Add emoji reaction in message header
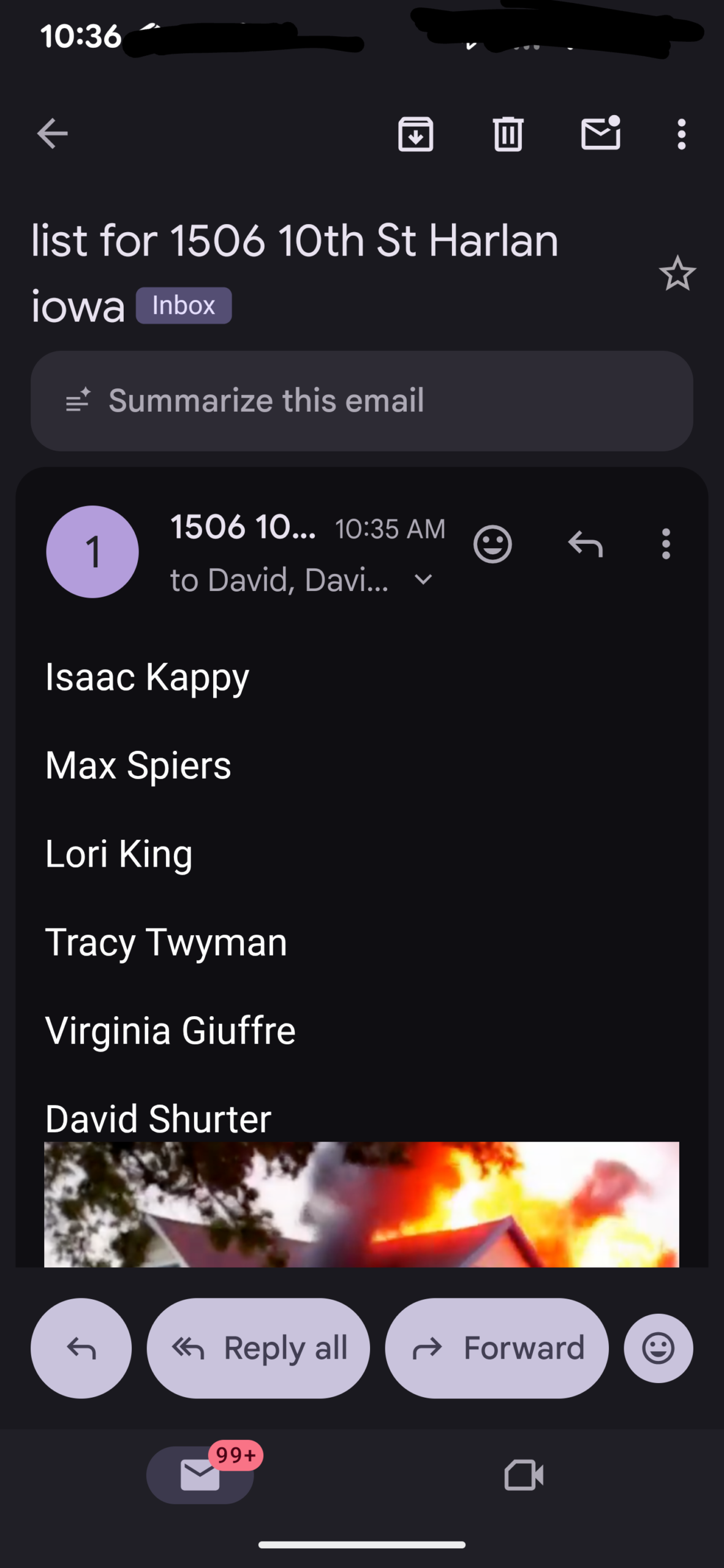The width and height of the screenshot is (724, 1568). (492, 544)
